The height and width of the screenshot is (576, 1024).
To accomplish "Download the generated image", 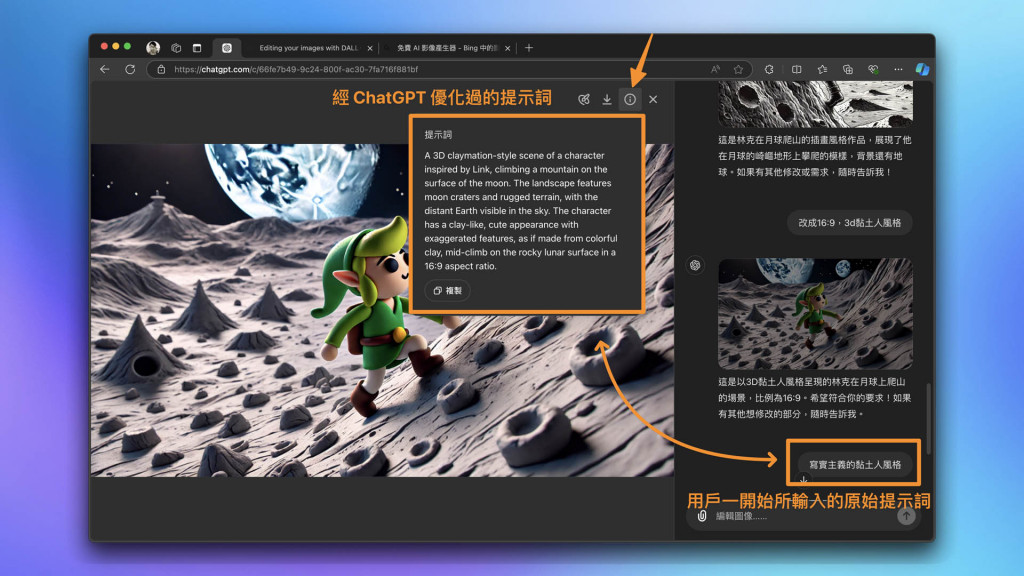I will [x=607, y=99].
